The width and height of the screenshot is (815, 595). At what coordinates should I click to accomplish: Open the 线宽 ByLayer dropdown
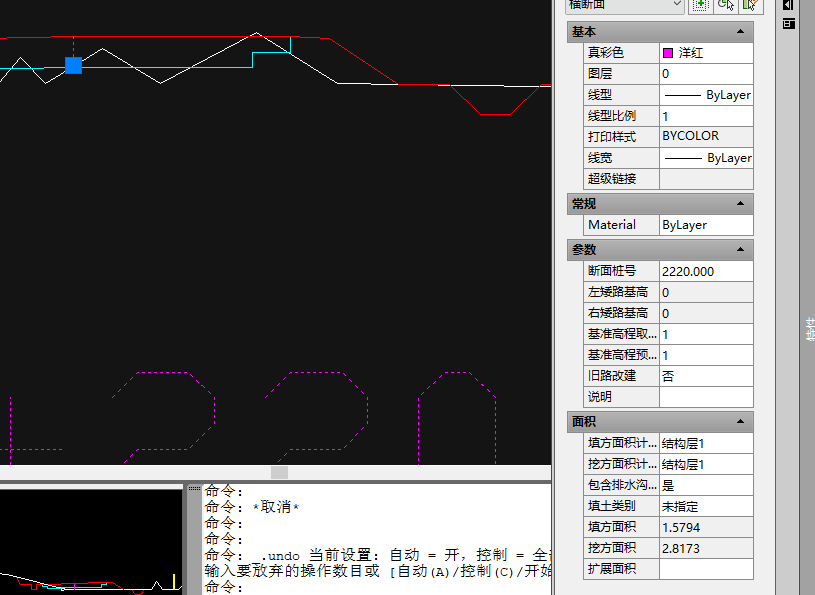coord(706,158)
